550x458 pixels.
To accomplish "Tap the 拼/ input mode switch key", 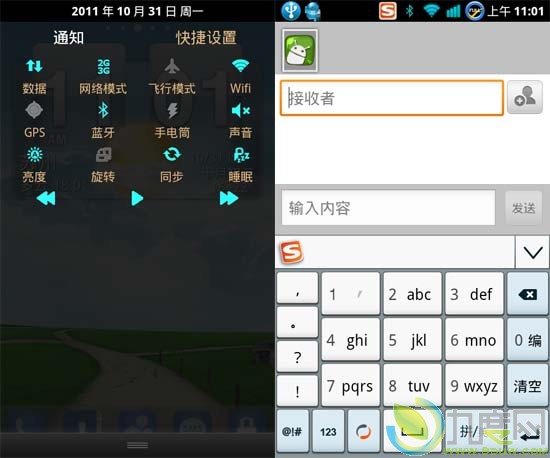I will 475,431.
